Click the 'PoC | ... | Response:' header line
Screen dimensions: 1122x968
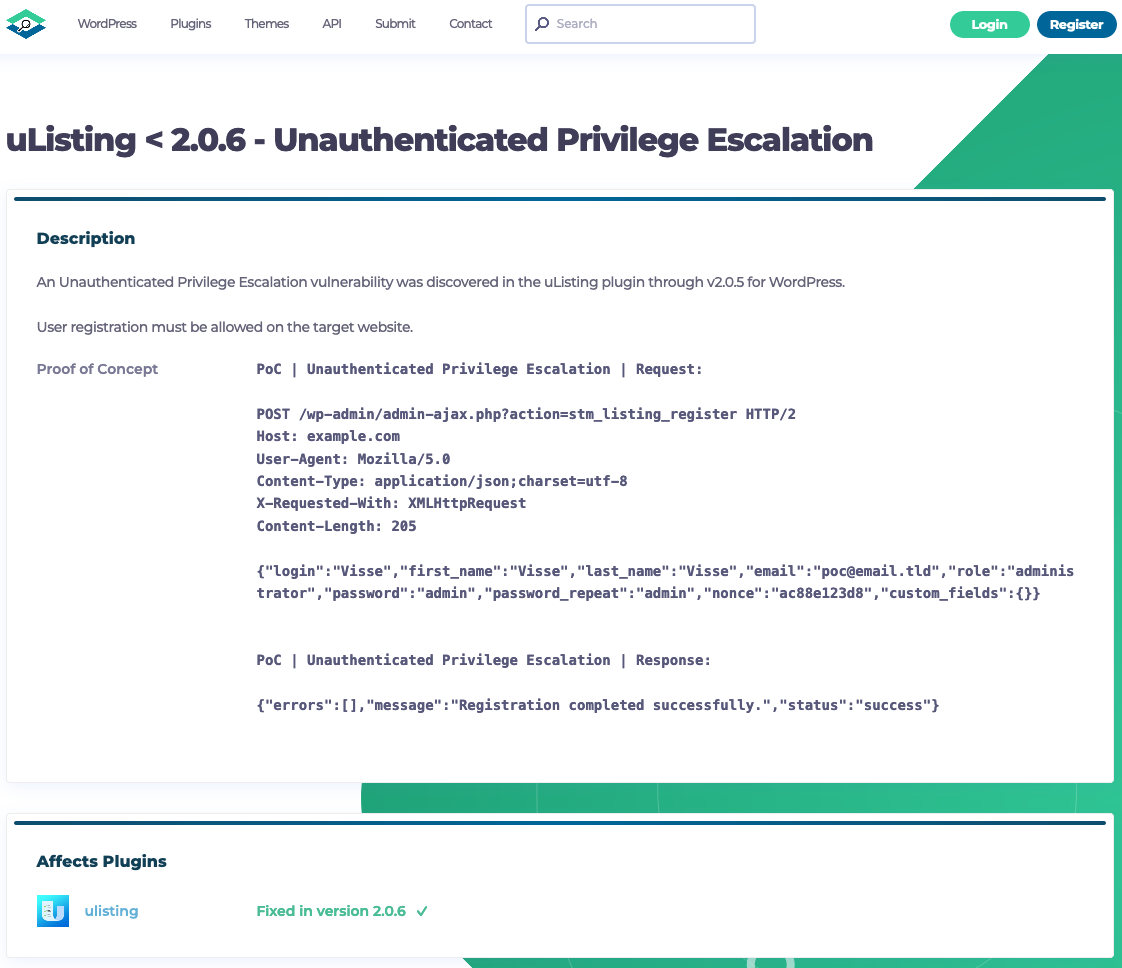point(484,660)
